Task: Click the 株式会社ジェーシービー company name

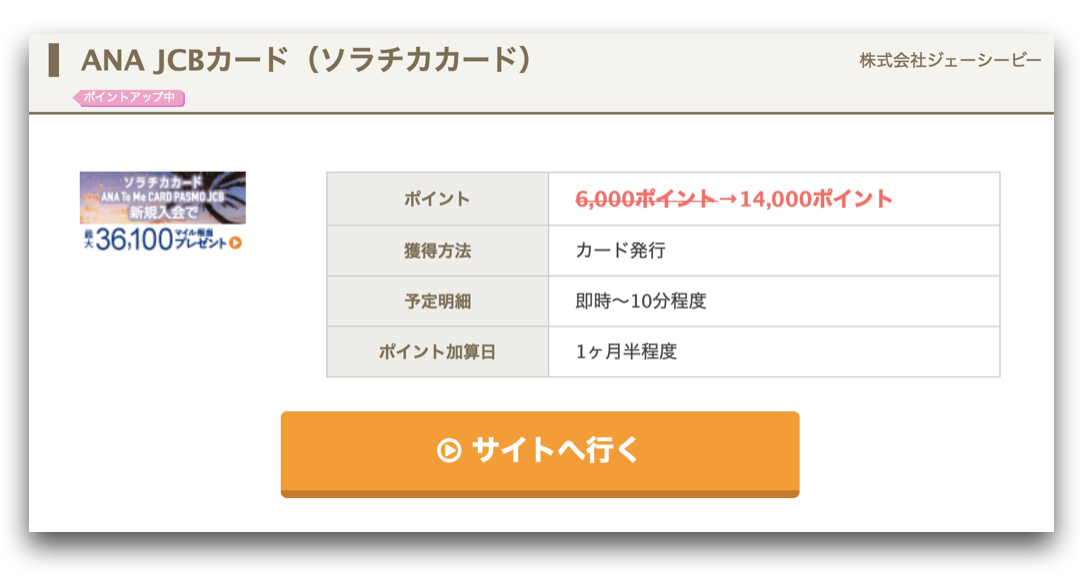Action: coord(950,60)
